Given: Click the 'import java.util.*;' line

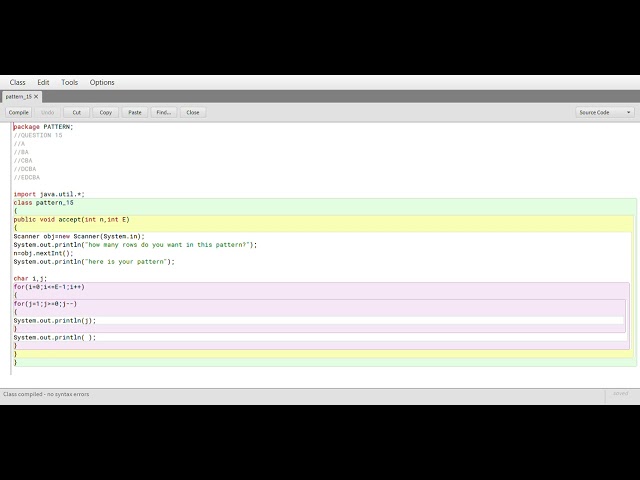Looking at the screenshot, I should click(x=49, y=194).
